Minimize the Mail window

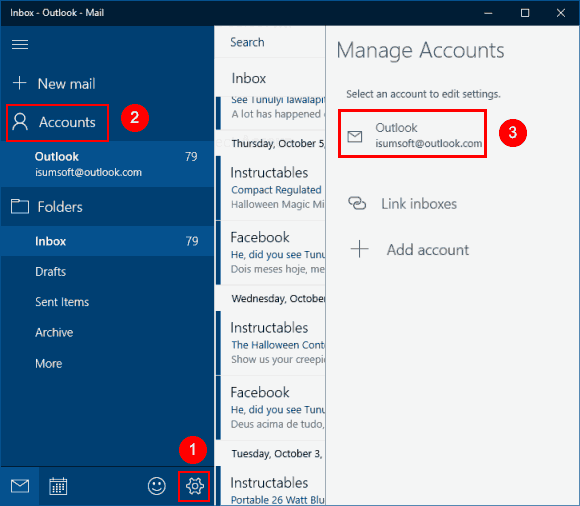488,13
